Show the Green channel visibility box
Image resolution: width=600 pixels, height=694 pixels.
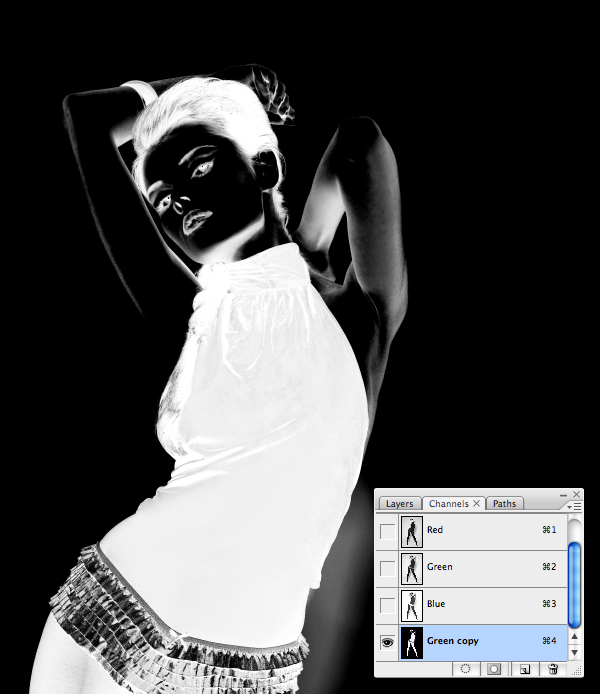[388, 569]
